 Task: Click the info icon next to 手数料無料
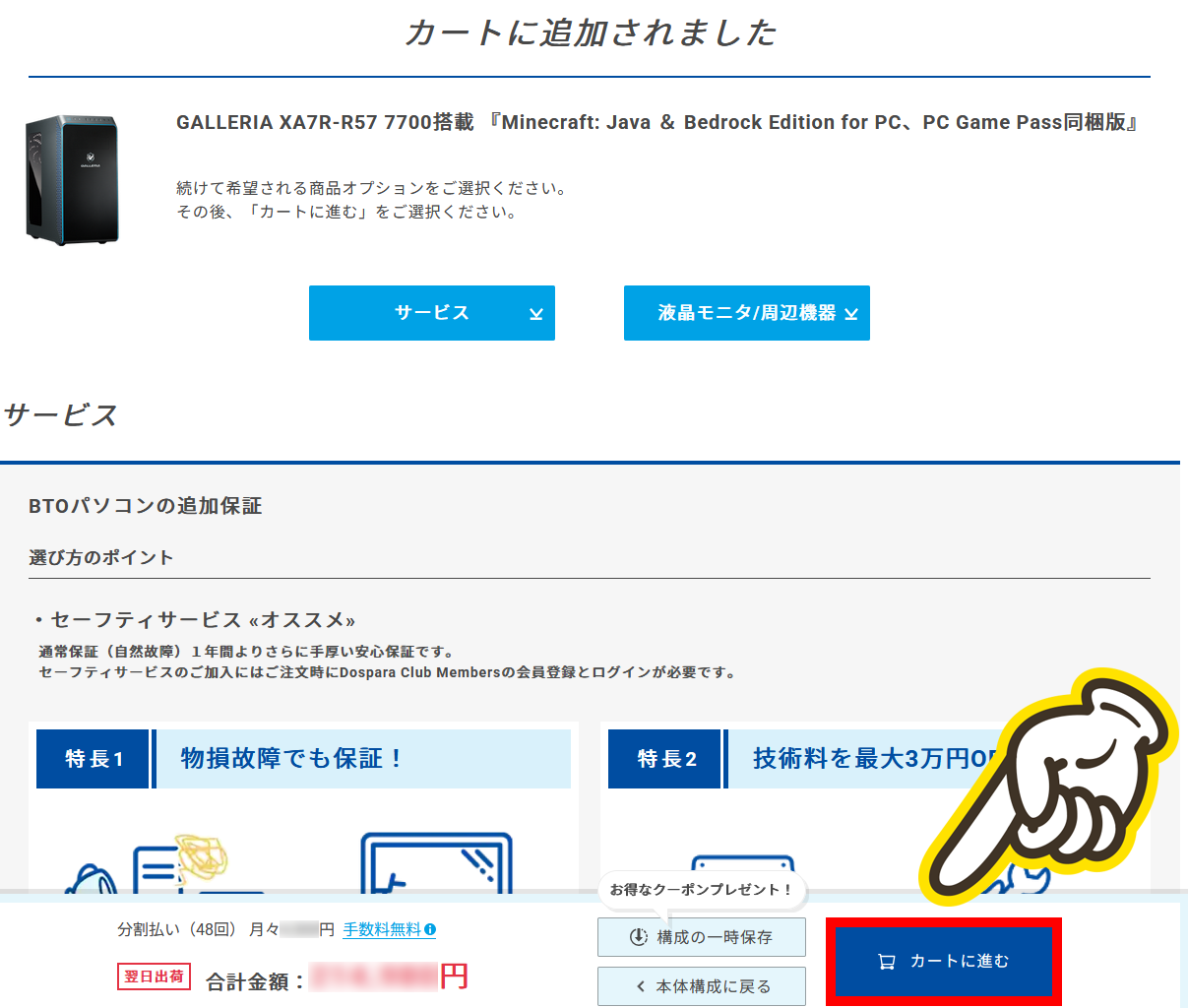(430, 929)
